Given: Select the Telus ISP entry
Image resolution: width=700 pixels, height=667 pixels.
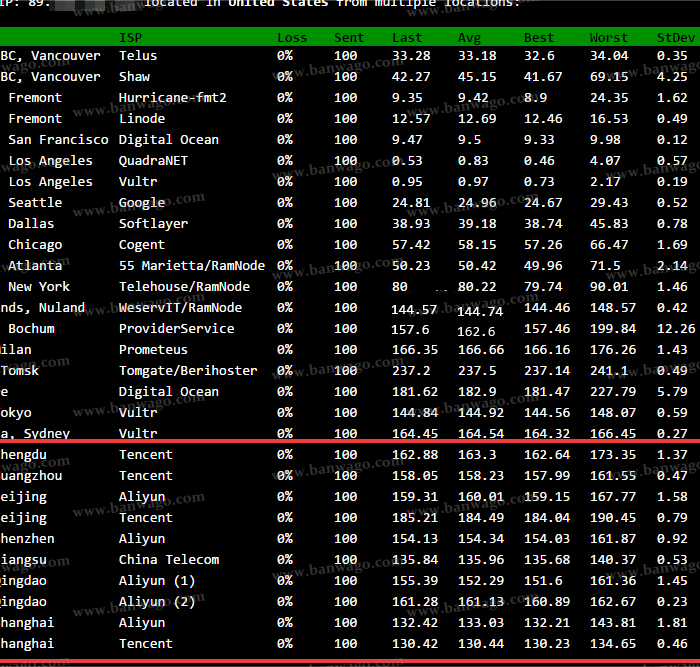Looking at the screenshot, I should (x=138, y=56).
